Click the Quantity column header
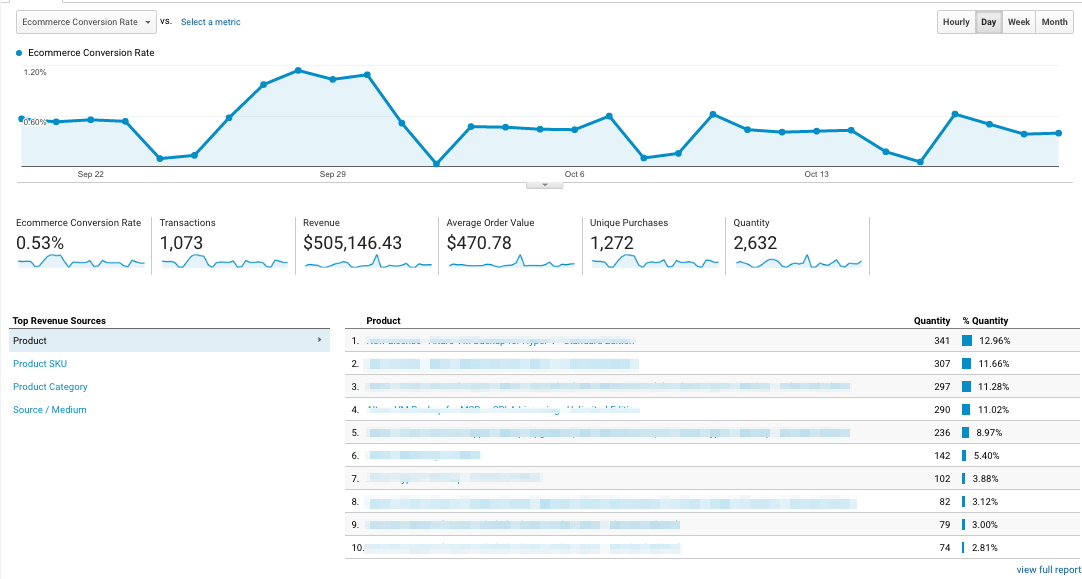The width and height of the screenshot is (1082, 579). 930,320
